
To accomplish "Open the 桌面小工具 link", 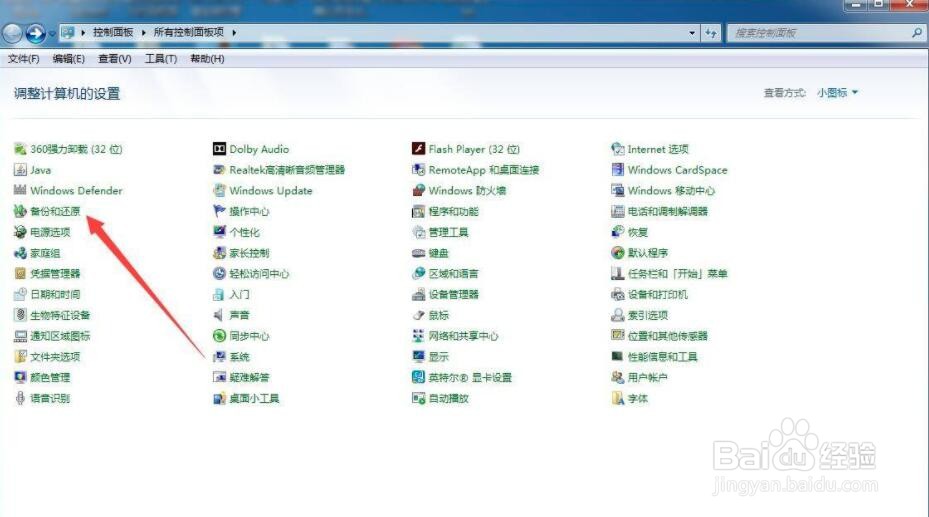I will (254, 398).
